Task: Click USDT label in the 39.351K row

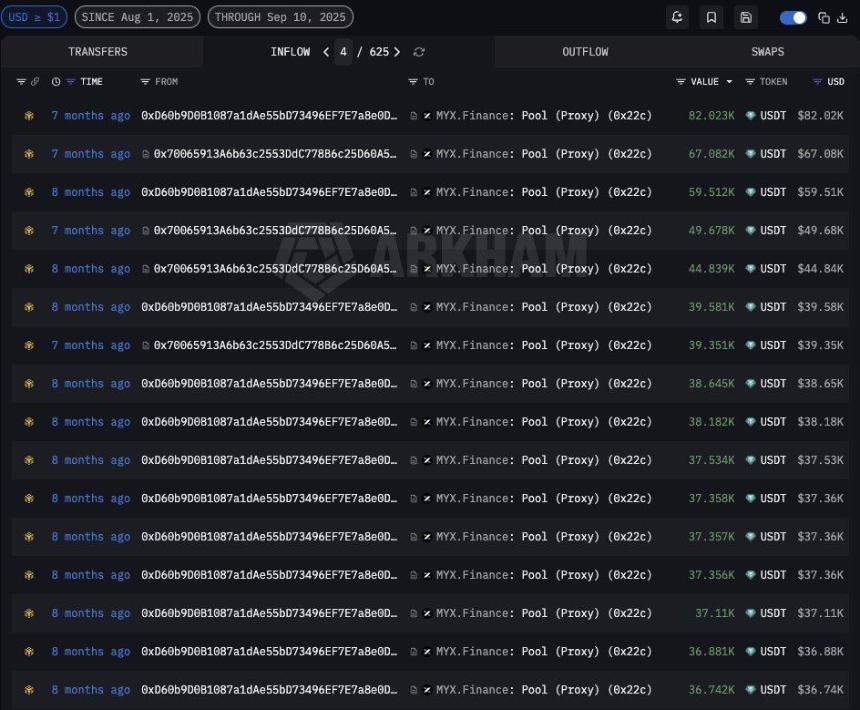Action: pyautogui.click(x=773, y=345)
